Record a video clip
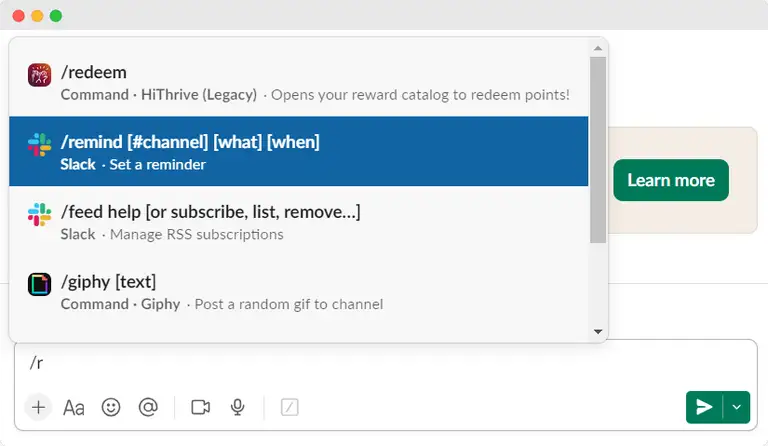Image resolution: width=768 pixels, height=446 pixels. pos(200,407)
